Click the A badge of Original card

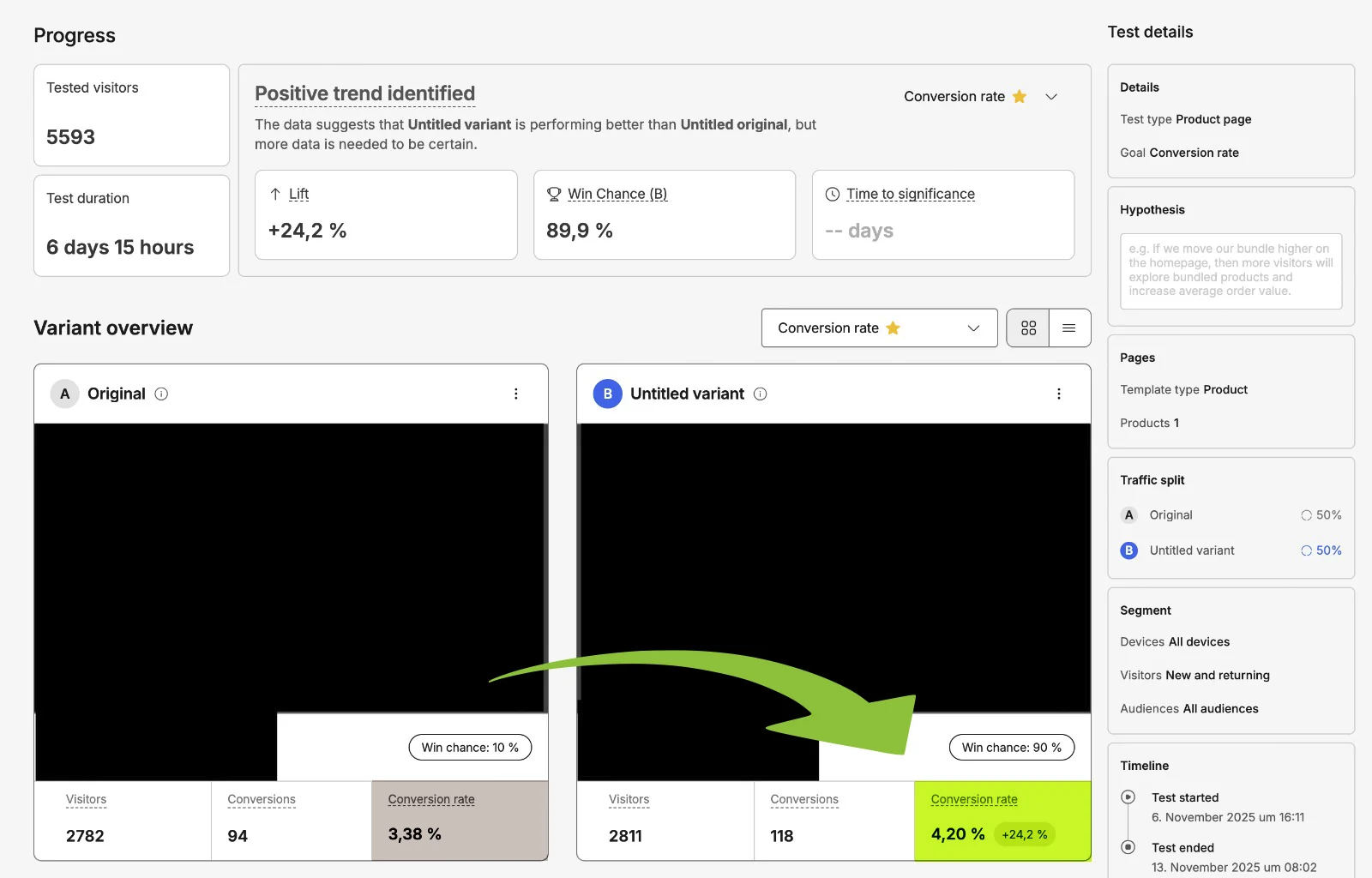[x=64, y=394]
